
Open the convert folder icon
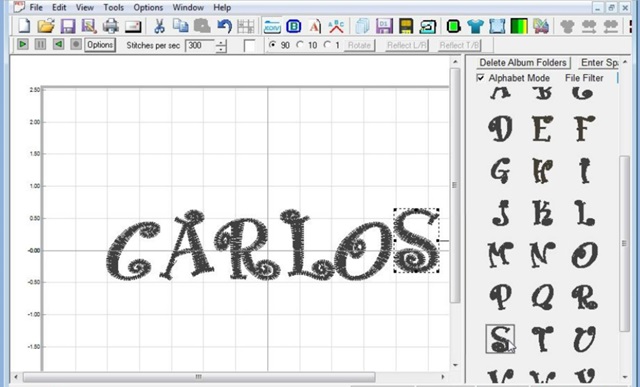(x=272, y=26)
